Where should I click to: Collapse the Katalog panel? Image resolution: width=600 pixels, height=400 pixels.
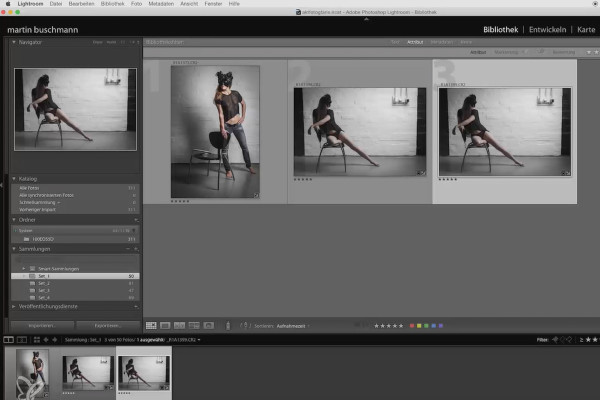pyautogui.click(x=14, y=179)
